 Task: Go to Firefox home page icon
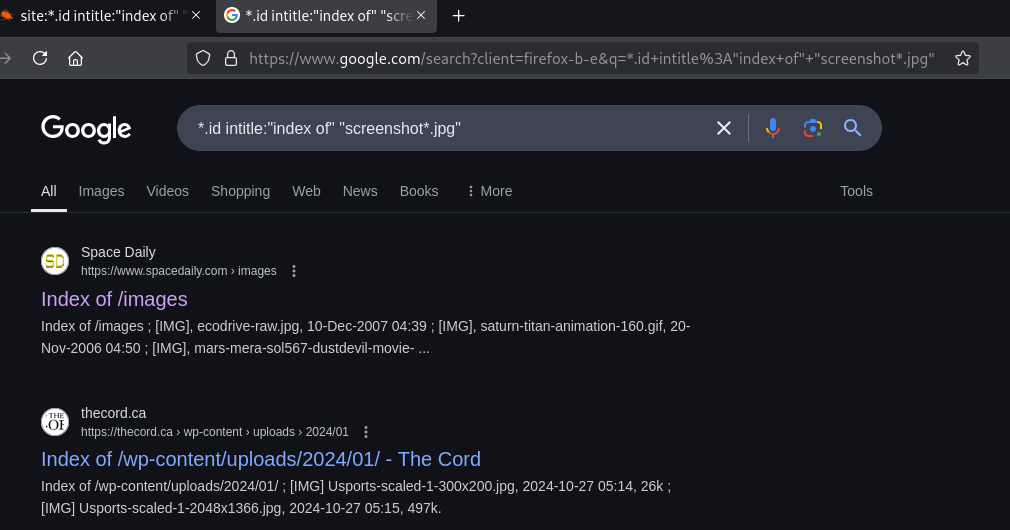(75, 59)
